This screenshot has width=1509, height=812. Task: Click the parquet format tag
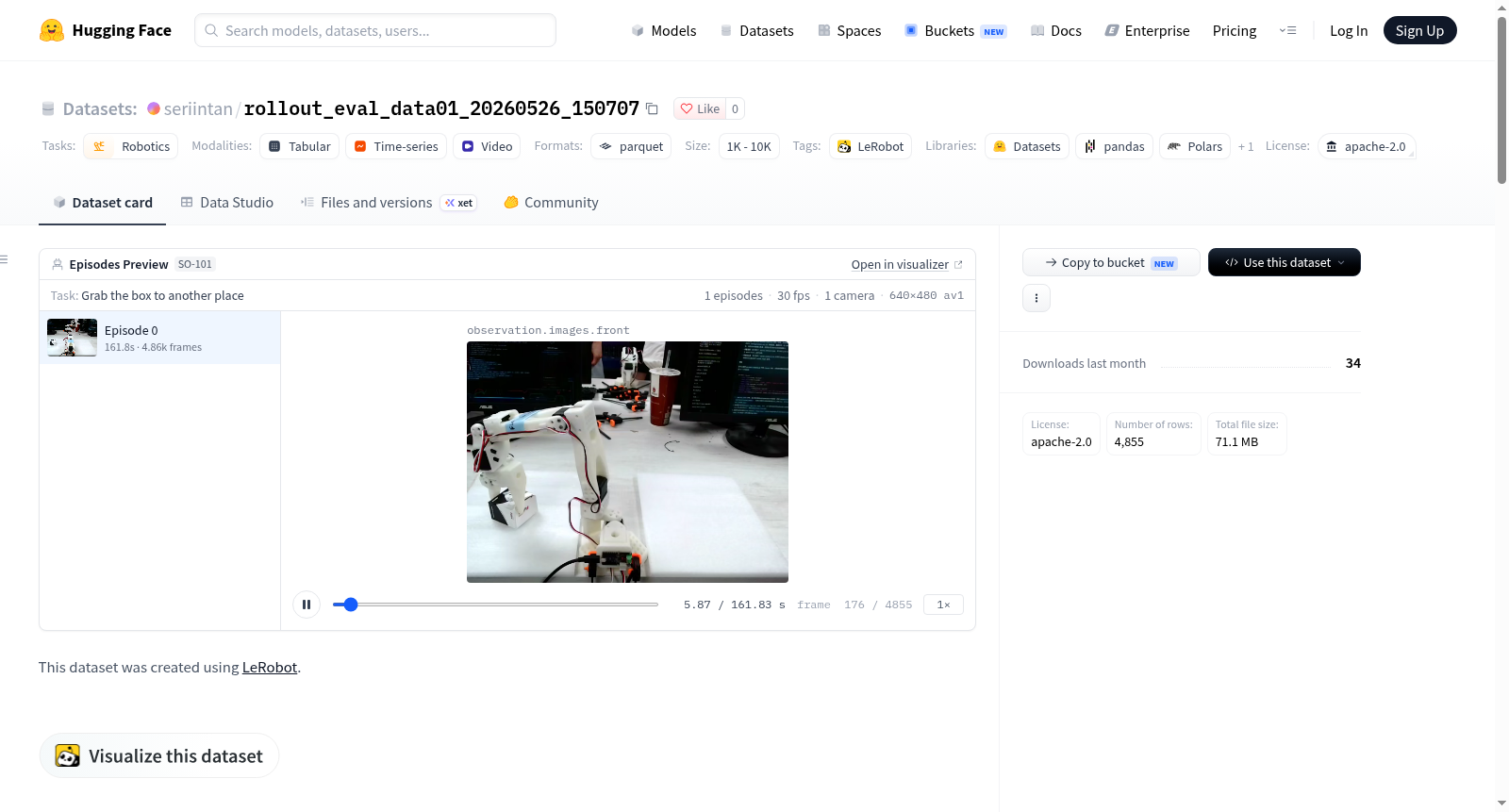(x=631, y=146)
